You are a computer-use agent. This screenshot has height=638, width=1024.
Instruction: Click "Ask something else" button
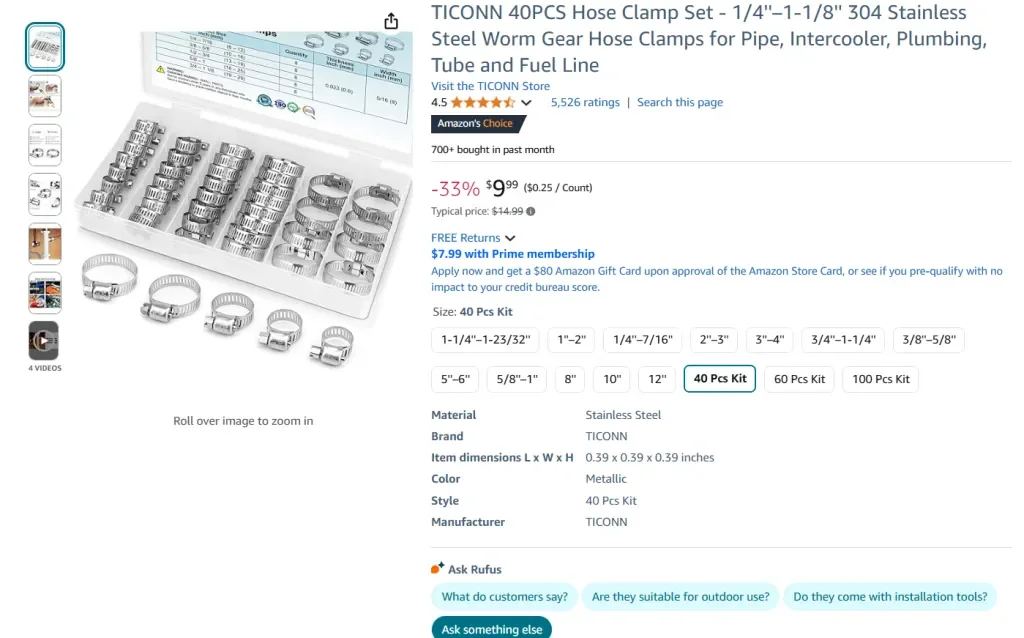click(492, 629)
